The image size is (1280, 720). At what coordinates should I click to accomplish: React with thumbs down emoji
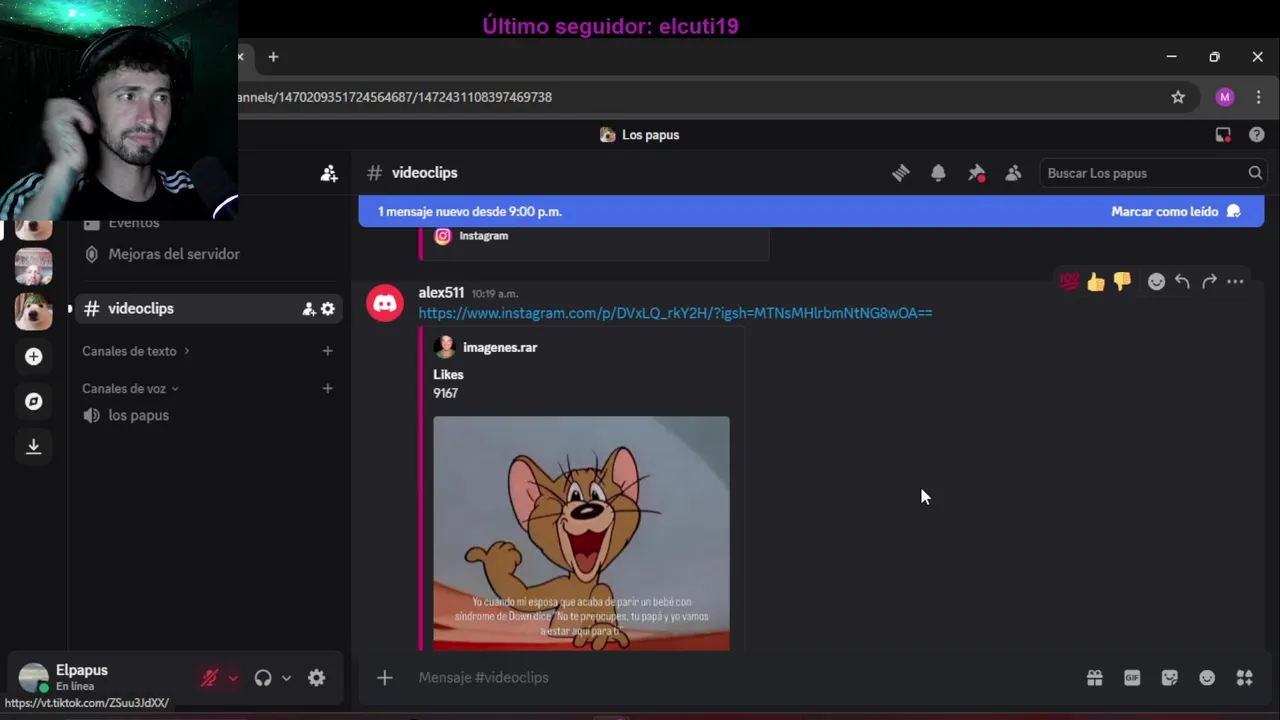pyautogui.click(x=1122, y=282)
